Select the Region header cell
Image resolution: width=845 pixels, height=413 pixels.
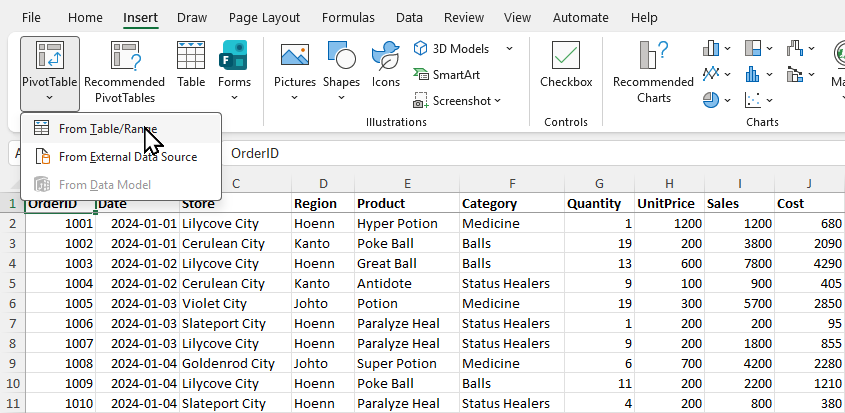pyautogui.click(x=323, y=203)
